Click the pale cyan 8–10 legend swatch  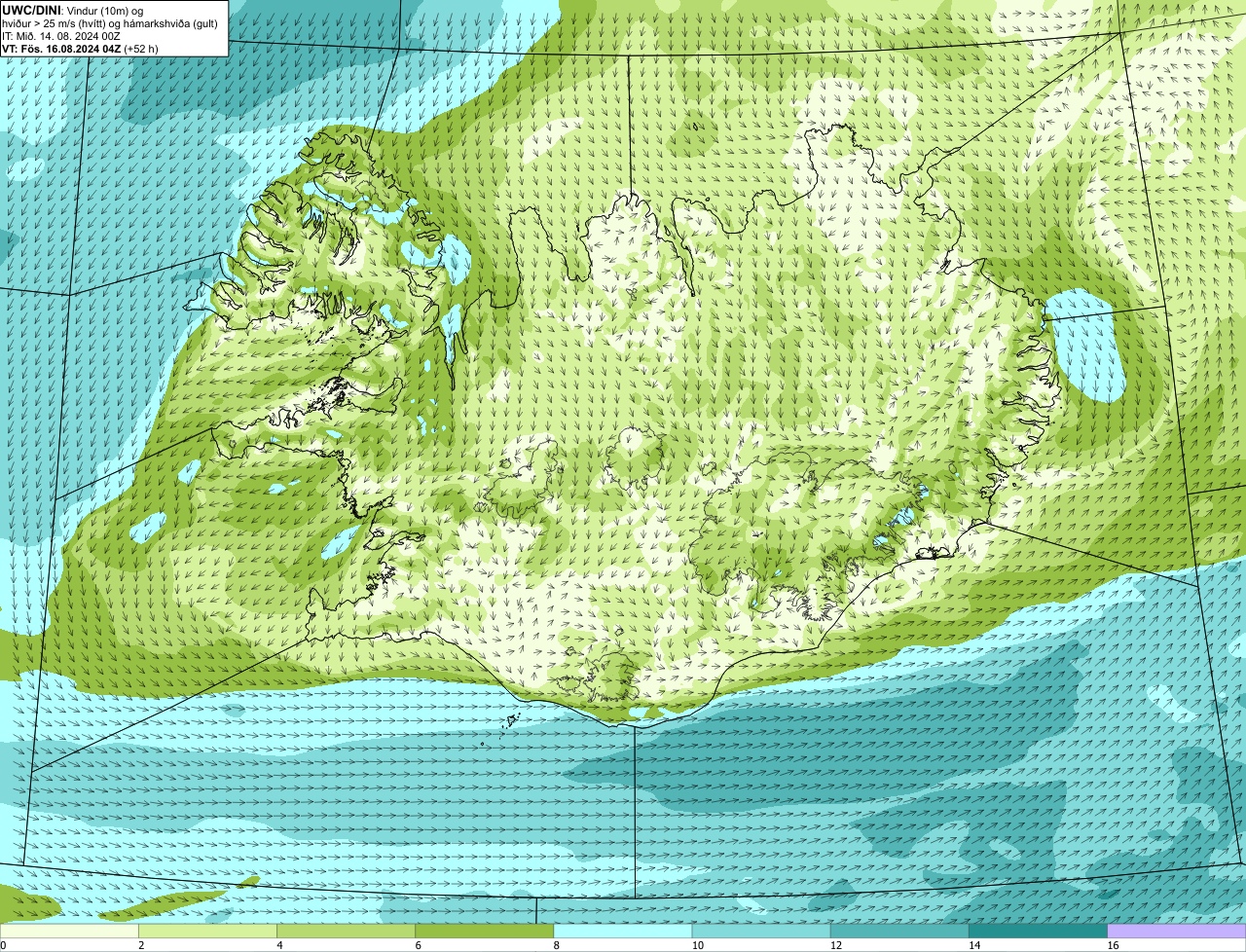(623, 932)
